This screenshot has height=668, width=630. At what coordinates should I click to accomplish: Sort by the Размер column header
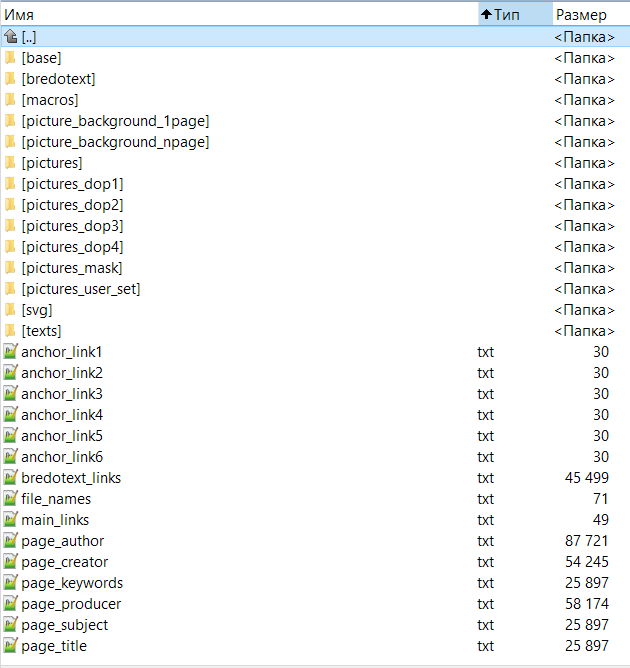click(x=590, y=14)
